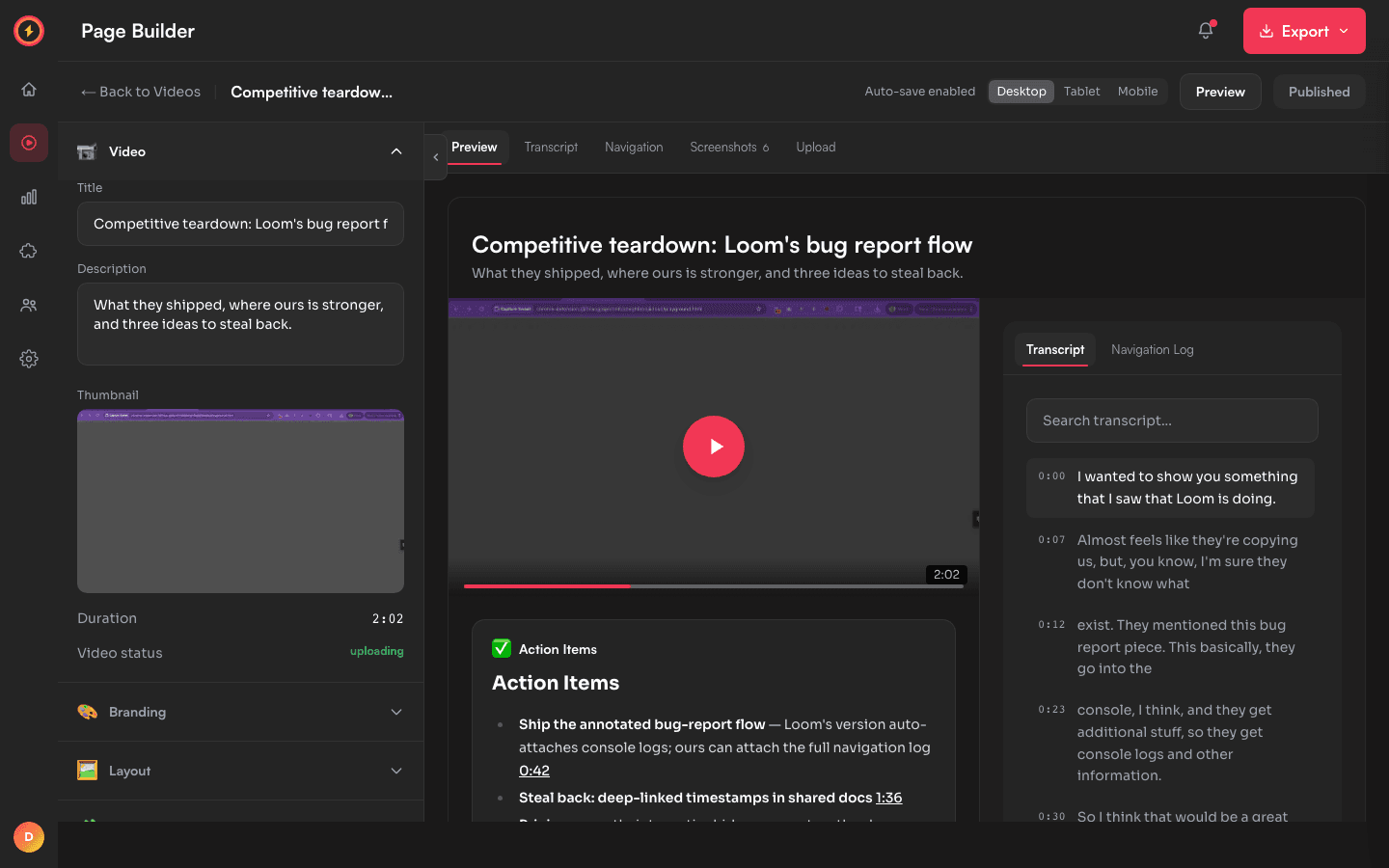The height and width of the screenshot is (868, 1389).
Task: Click the sidebar video thumbnail
Action: pos(240,502)
